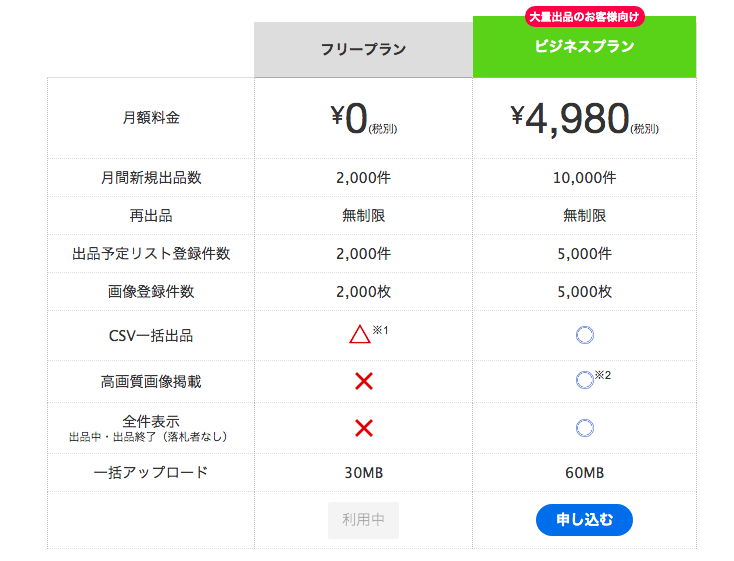Click the business plan circle for CSV一括出品

[585, 336]
